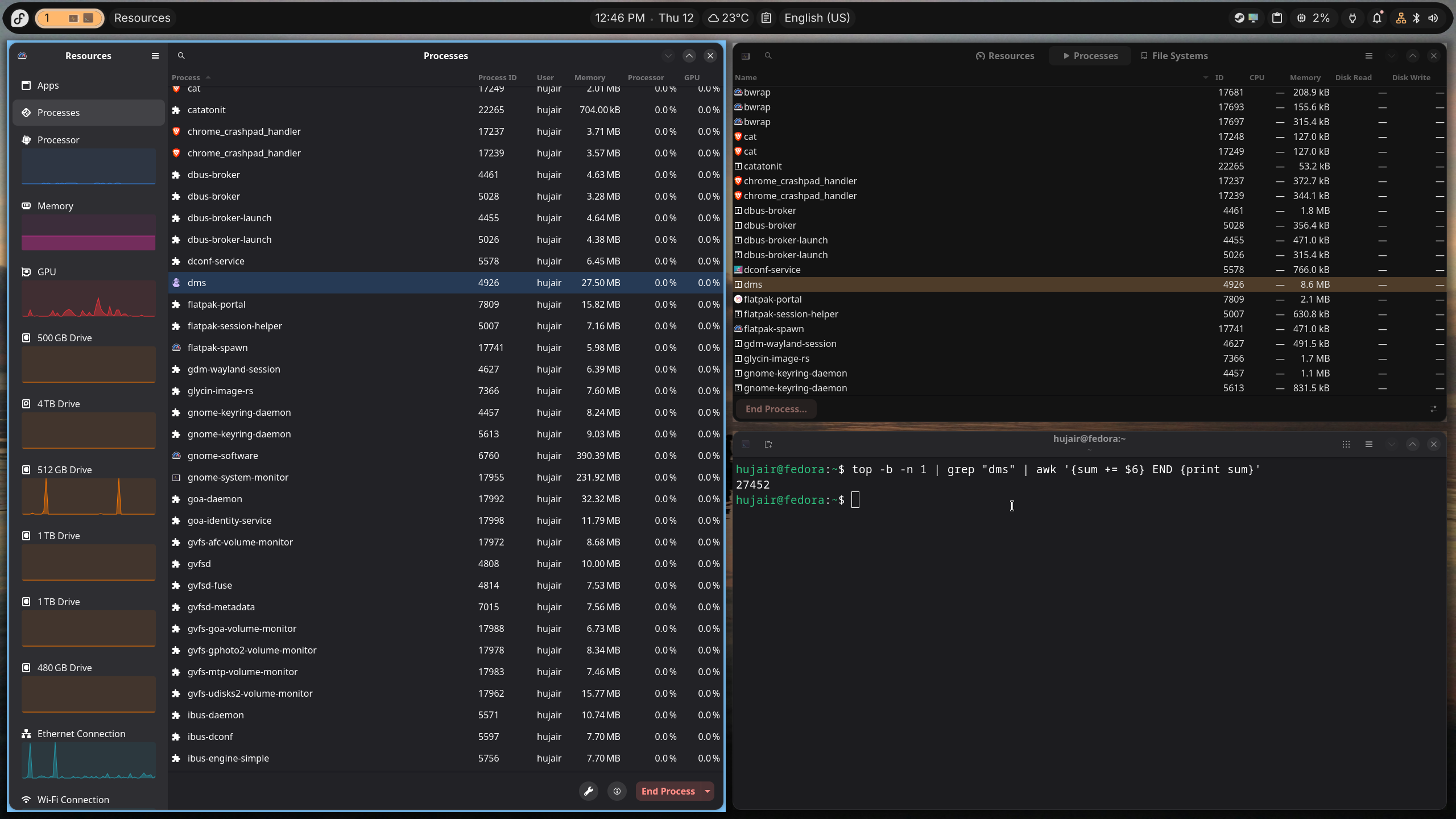Image resolution: width=1456 pixels, height=819 pixels.
Task: Toggle Name column sort in System Monitor
Action: (x=746, y=77)
